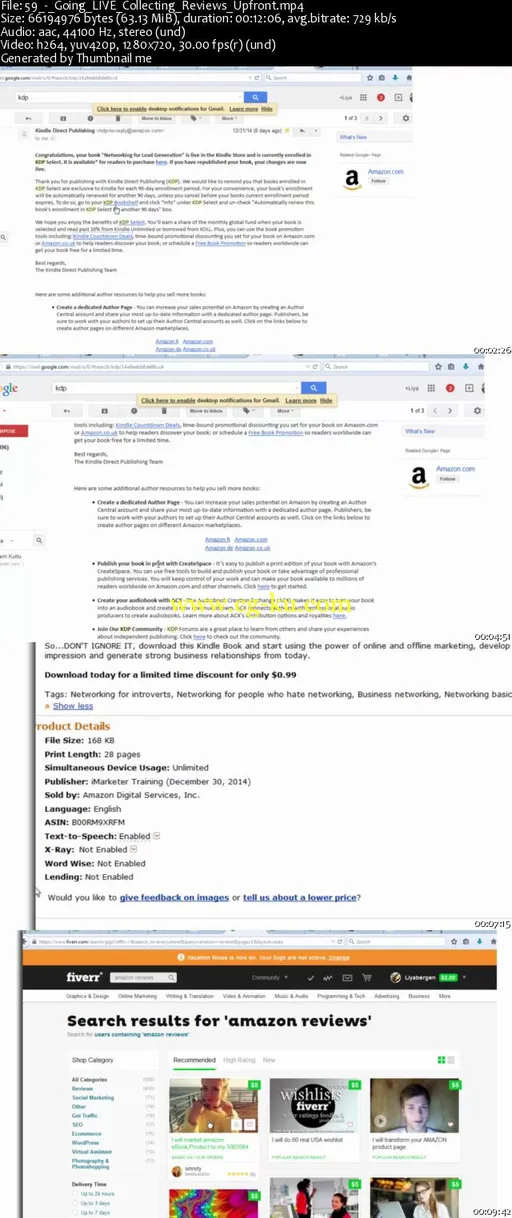Follow Amazon.com in the 00:04:51 frame
Screen dimensions: 512x1218
(448, 479)
